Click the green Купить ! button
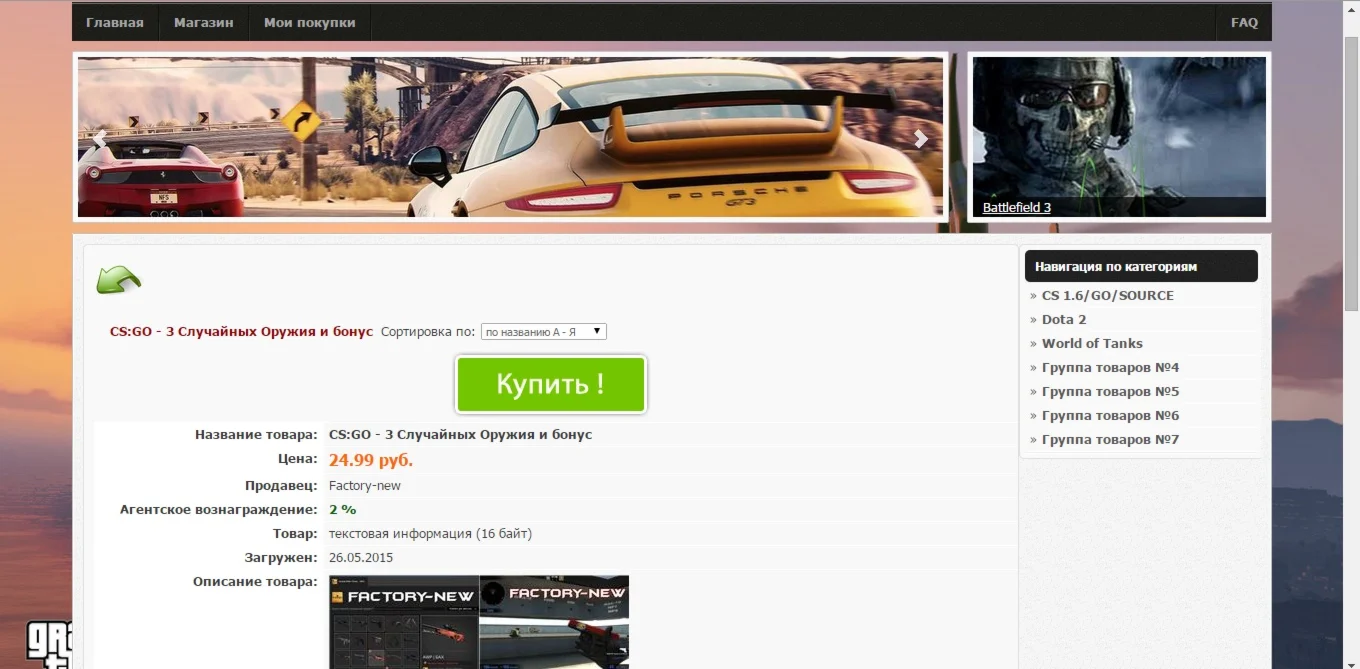 point(551,384)
